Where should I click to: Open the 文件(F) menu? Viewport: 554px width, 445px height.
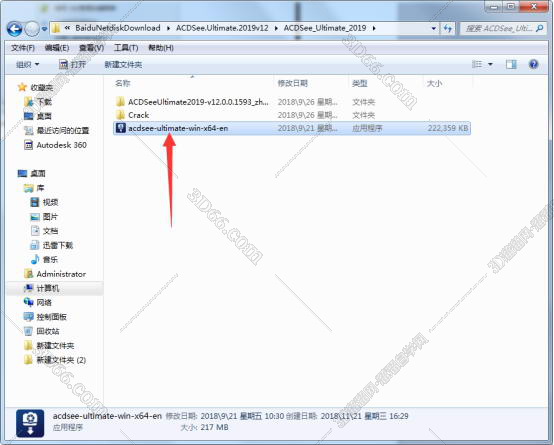tap(23, 48)
